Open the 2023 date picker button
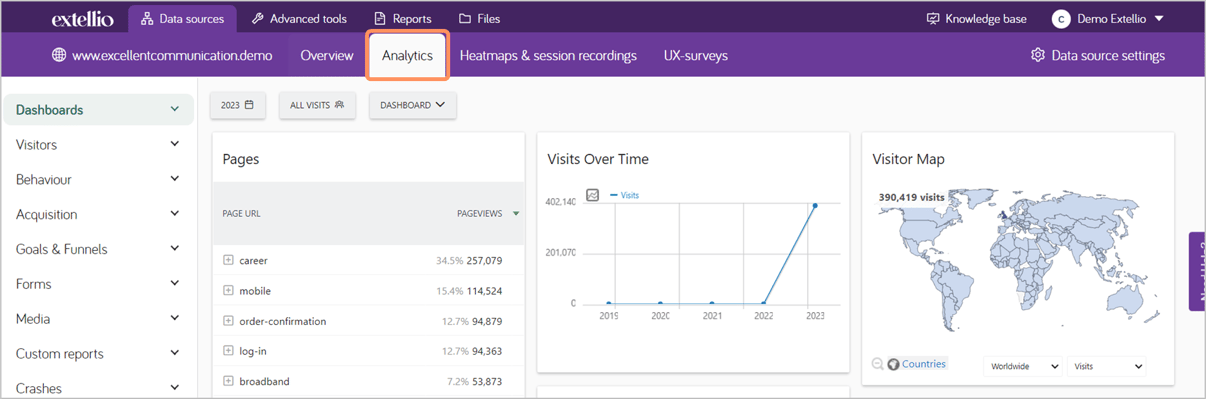Screen dimensions: 1206x399 [x=238, y=105]
